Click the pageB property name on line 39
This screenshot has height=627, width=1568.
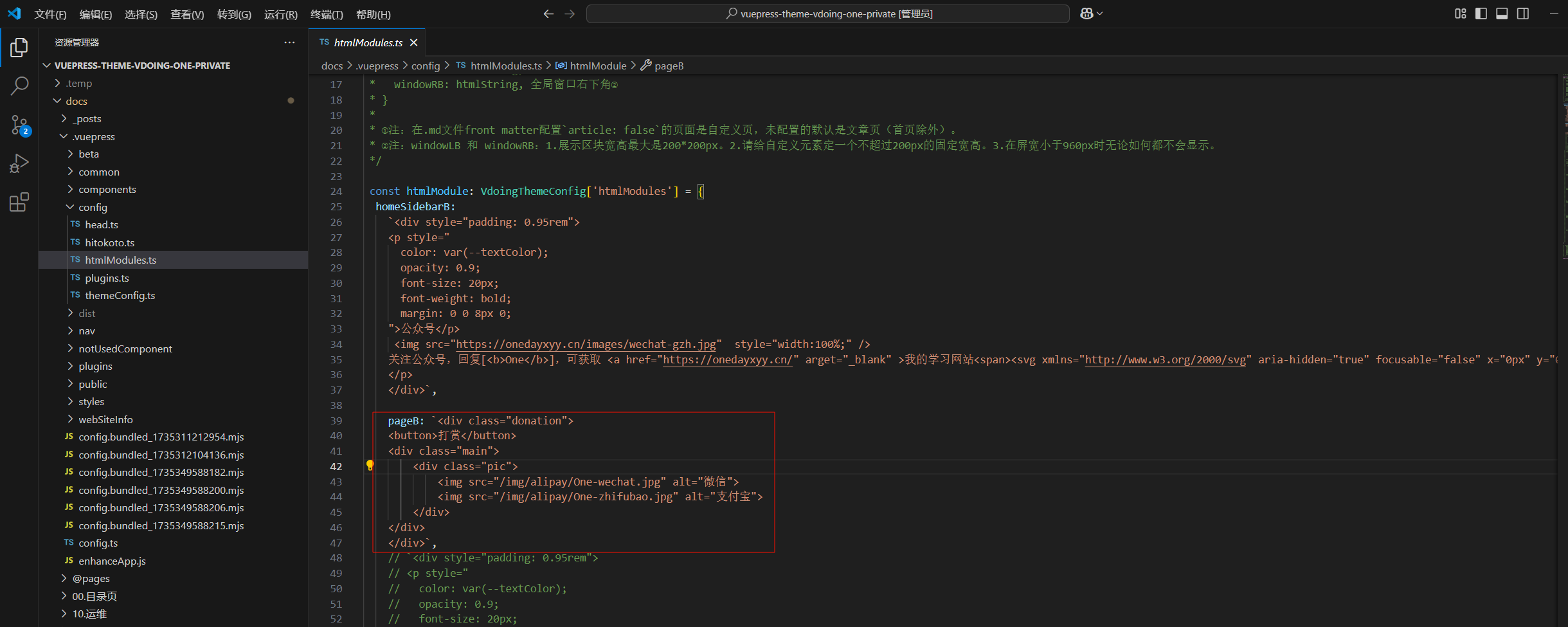point(403,421)
